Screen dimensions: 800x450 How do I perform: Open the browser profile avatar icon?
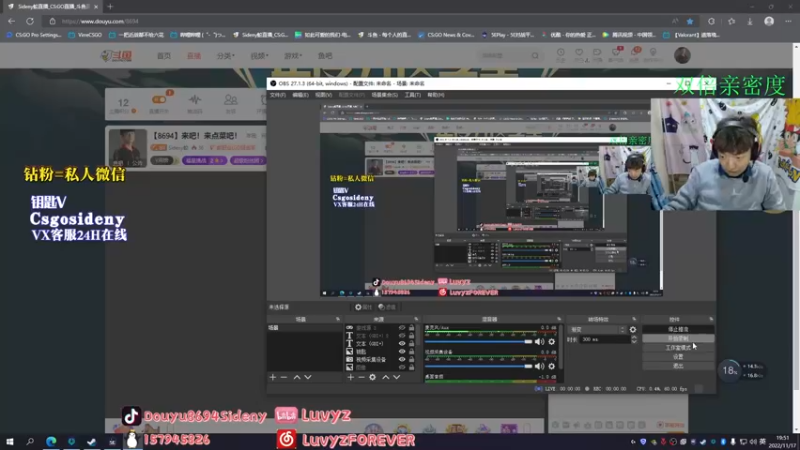(769, 21)
